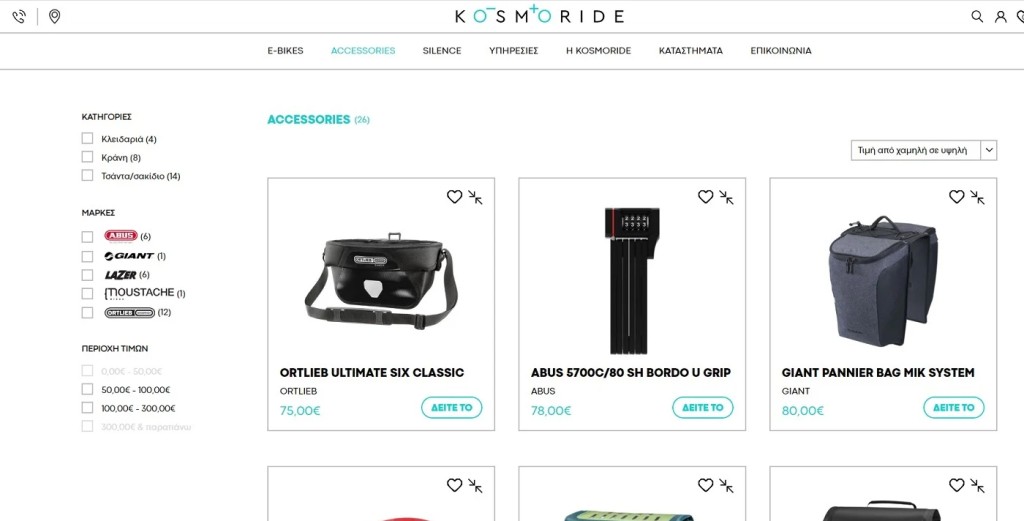
Task: Add Giant Pannier Bag to wishlist heart
Action: click(x=956, y=197)
